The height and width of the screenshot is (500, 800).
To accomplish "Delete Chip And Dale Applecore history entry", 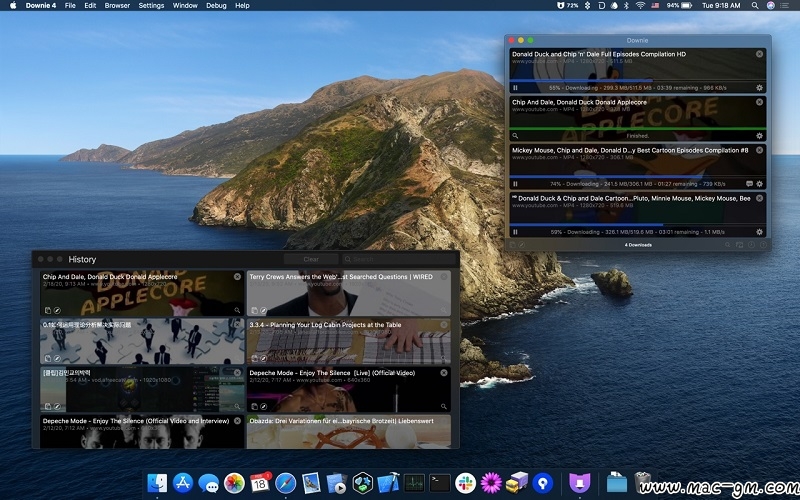I will pos(237,277).
